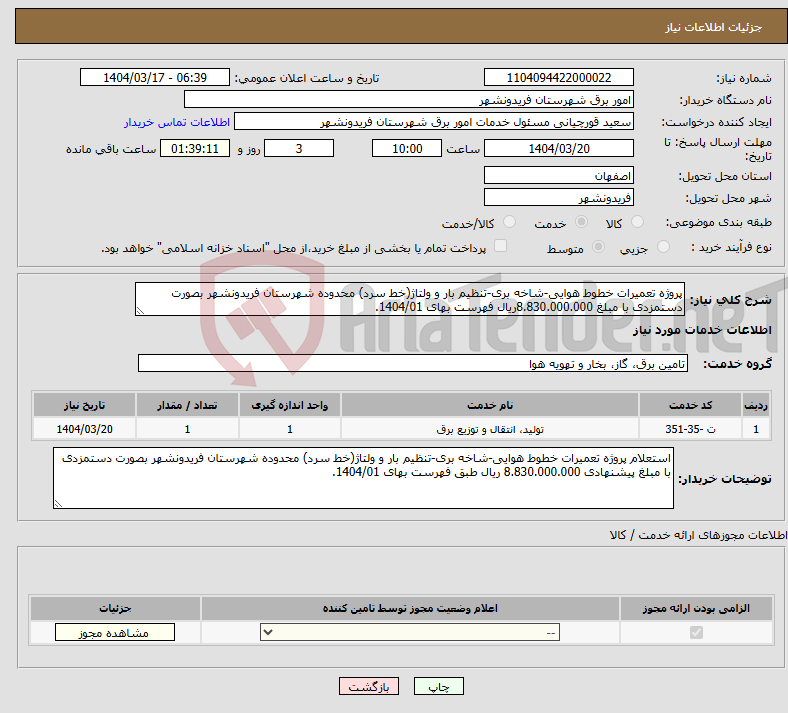Click the اعلام وضعیت مجوز توسط تامین کننده header
Image resolution: width=788 pixels, height=713 pixels.
pyautogui.click(x=410, y=608)
